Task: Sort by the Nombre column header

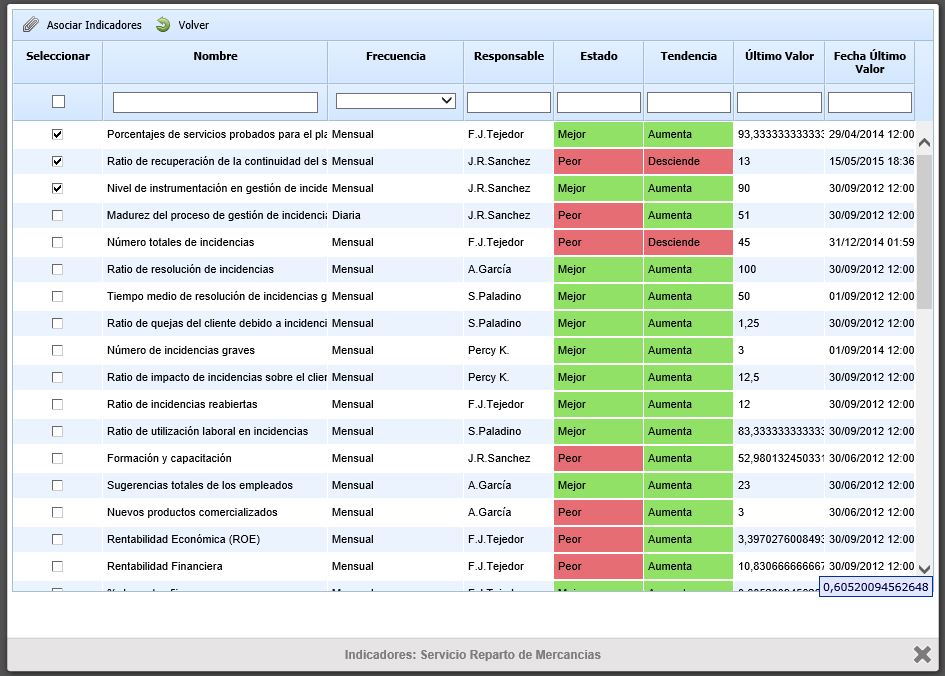Action: 215,57
